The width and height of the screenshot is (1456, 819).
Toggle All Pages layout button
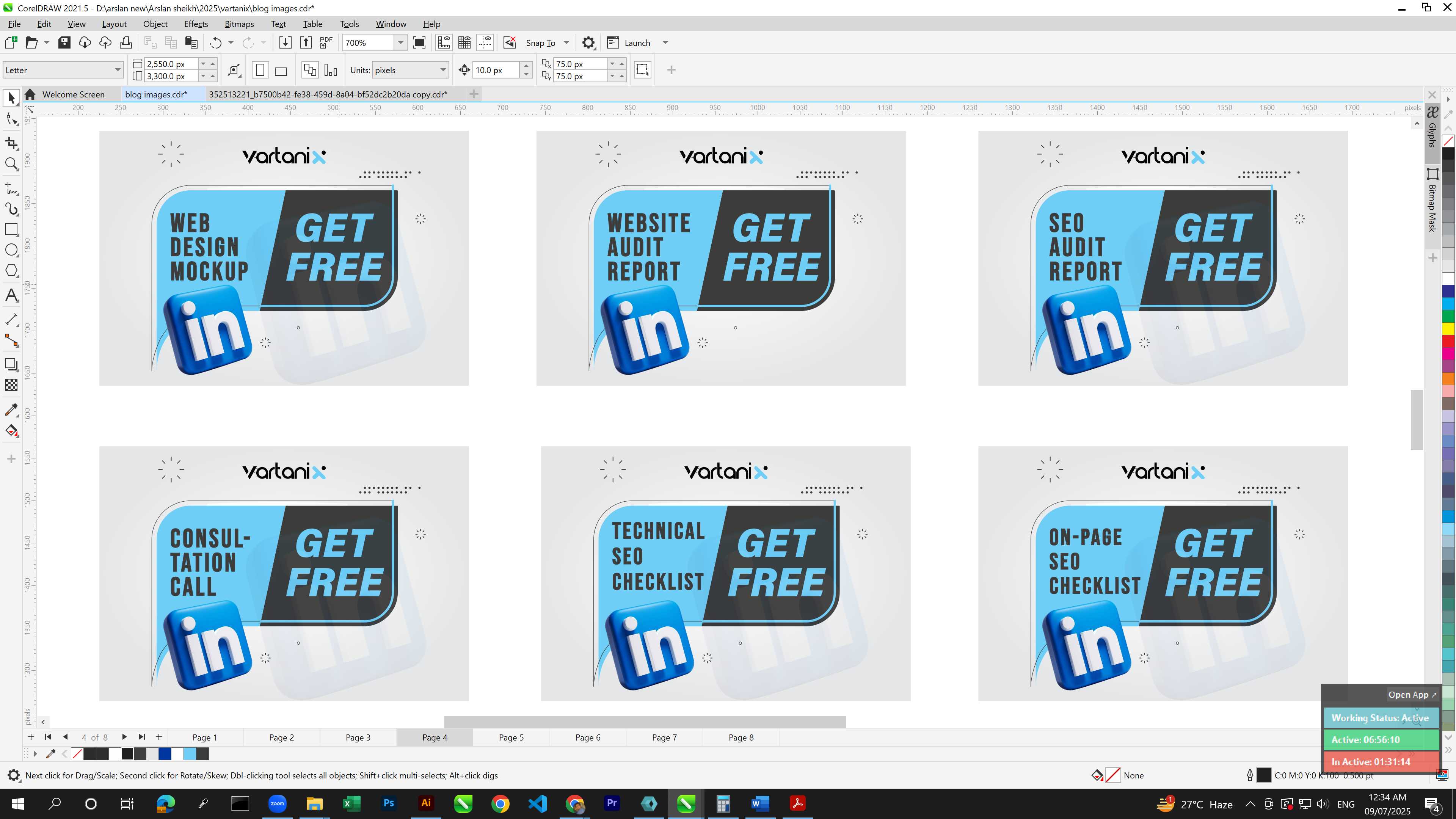click(310, 70)
